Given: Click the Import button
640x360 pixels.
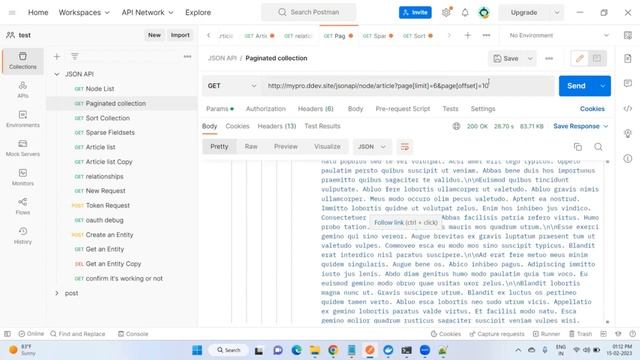Looking at the screenshot, I should [180, 36].
